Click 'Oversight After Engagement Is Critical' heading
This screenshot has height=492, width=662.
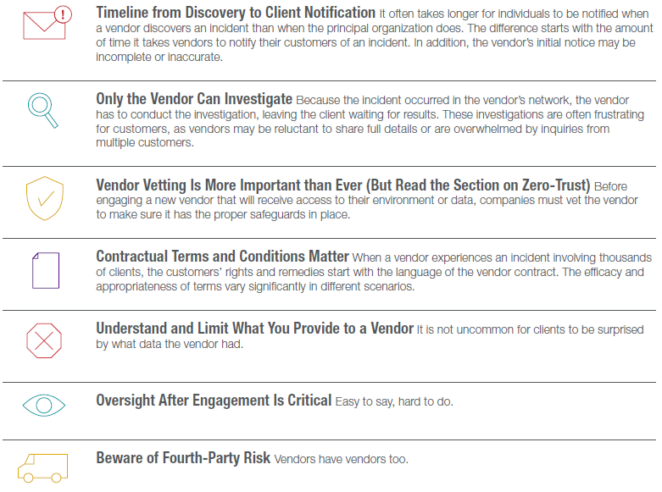click(214, 400)
